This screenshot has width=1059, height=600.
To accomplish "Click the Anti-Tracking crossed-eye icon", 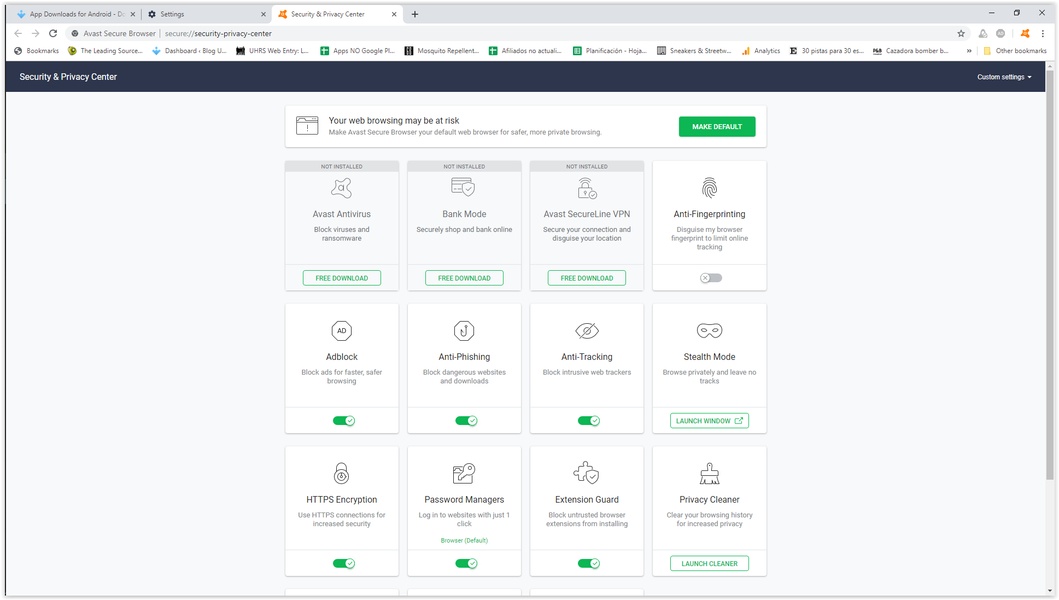I will click(x=586, y=329).
